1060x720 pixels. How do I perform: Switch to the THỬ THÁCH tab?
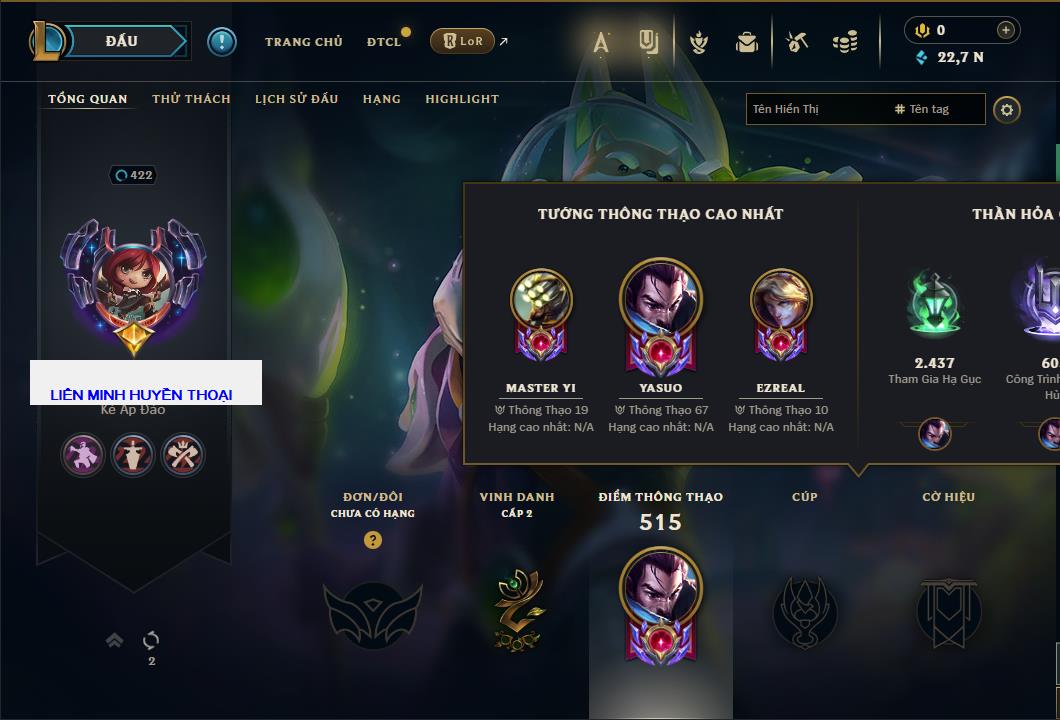tap(191, 99)
